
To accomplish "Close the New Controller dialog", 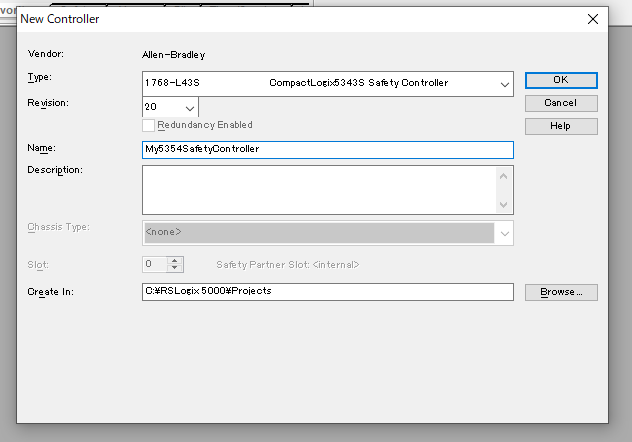I will click(592, 19).
